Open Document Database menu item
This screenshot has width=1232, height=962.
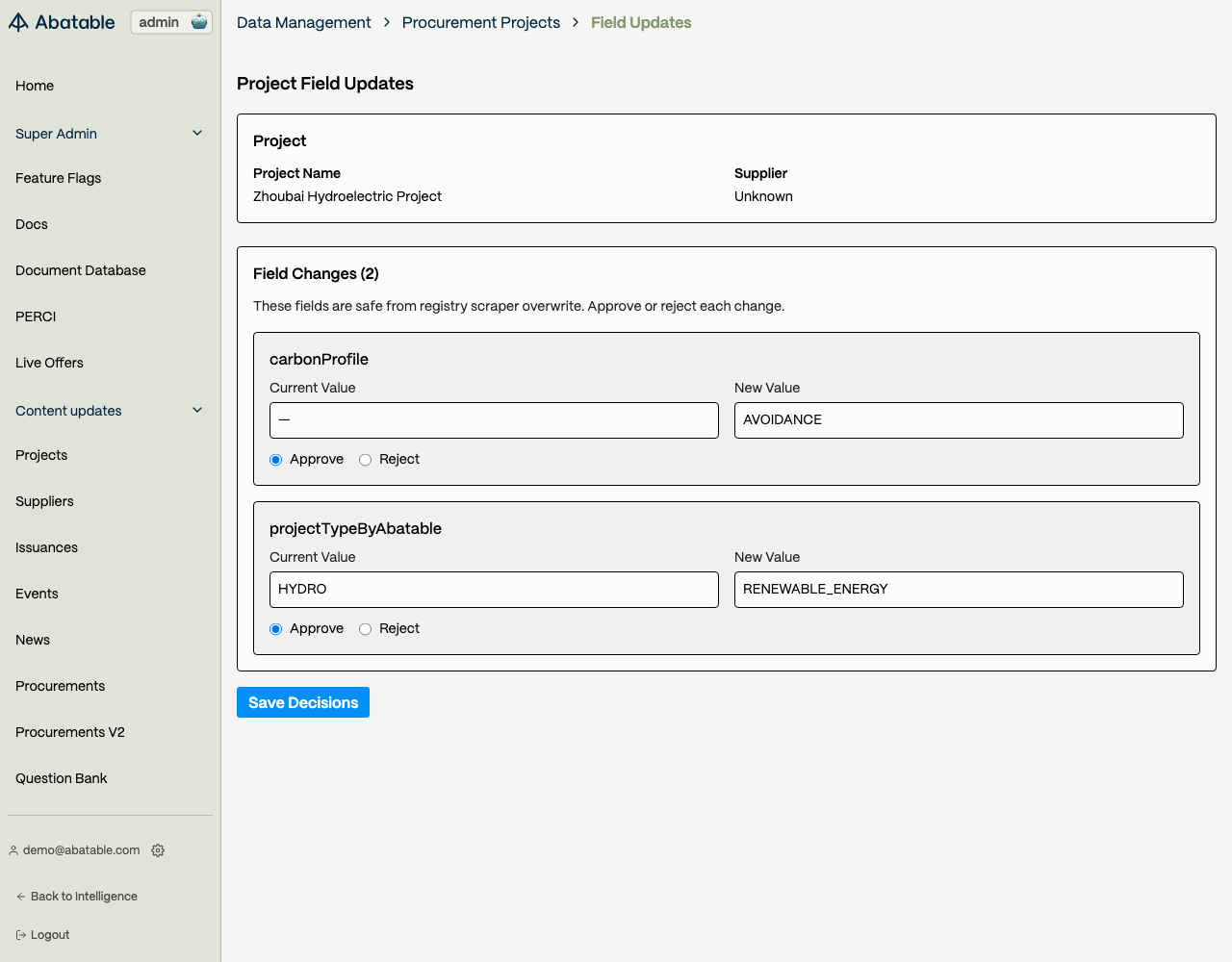[81, 270]
